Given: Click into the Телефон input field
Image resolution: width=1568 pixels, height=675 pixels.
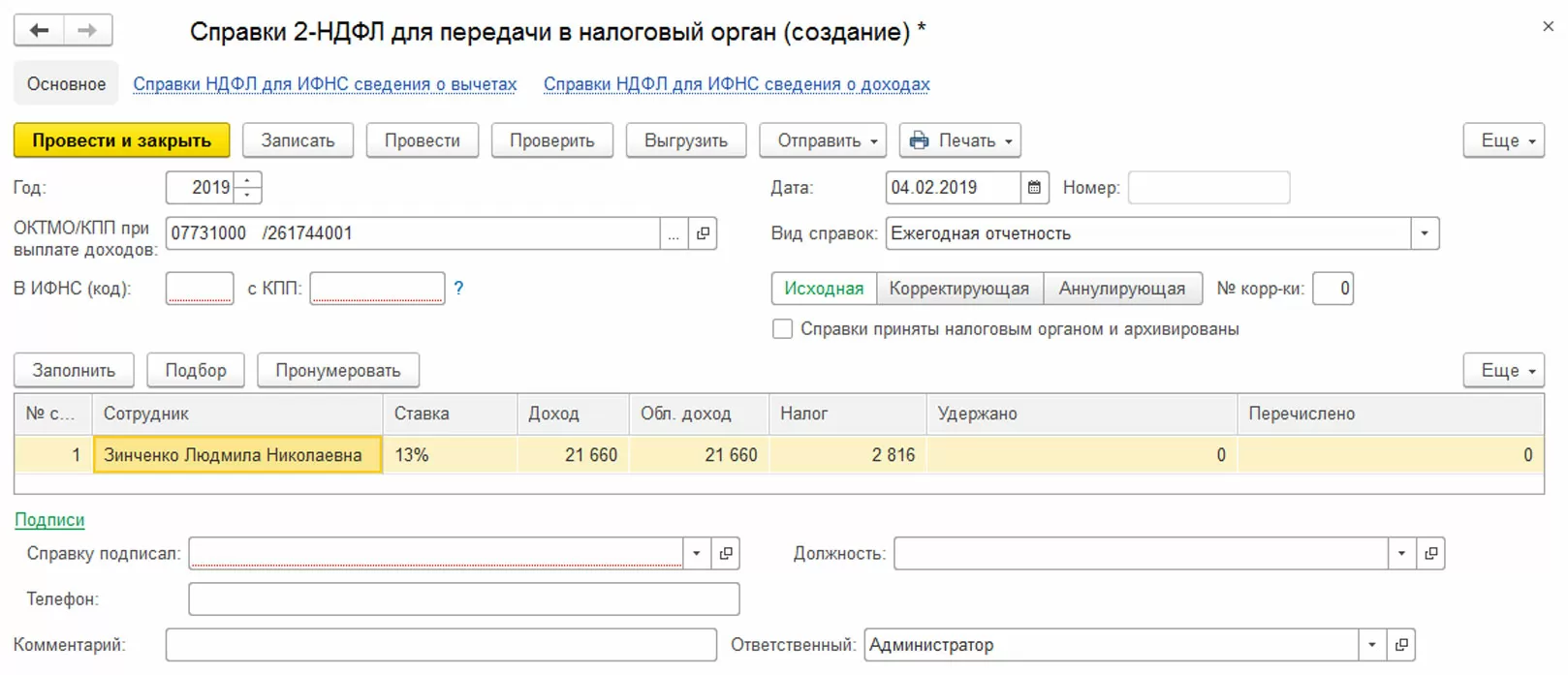Looking at the screenshot, I should point(463,599).
